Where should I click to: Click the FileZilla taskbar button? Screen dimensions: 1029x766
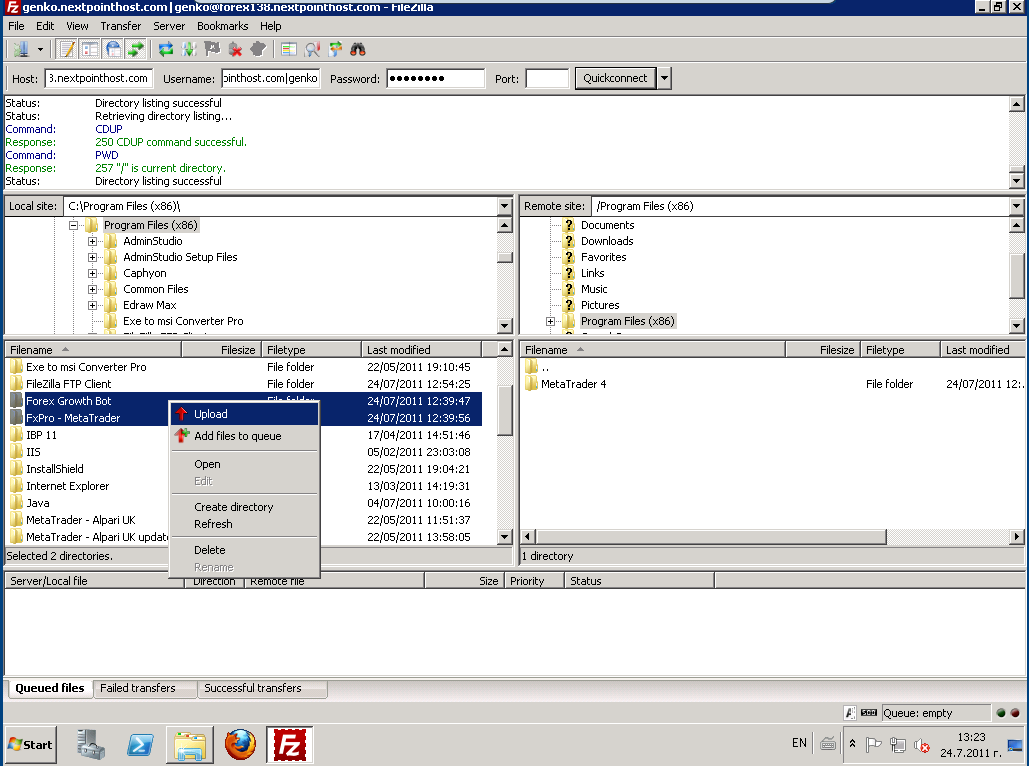tap(289, 745)
